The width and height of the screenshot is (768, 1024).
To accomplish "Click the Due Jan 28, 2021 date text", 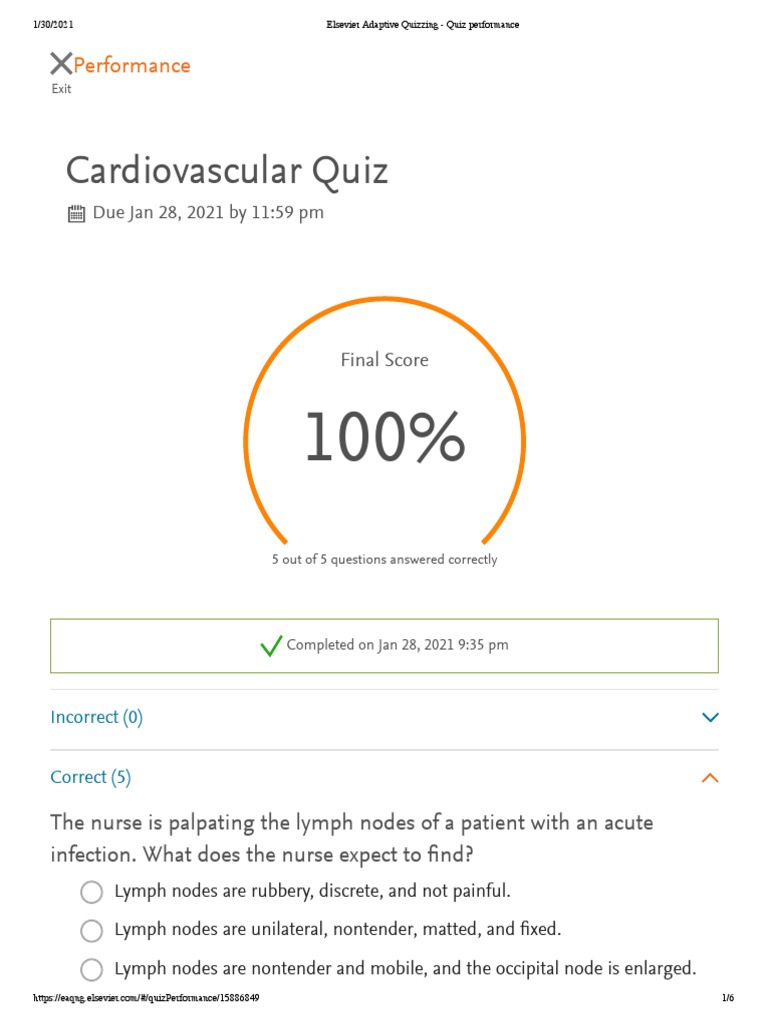I will point(208,213).
